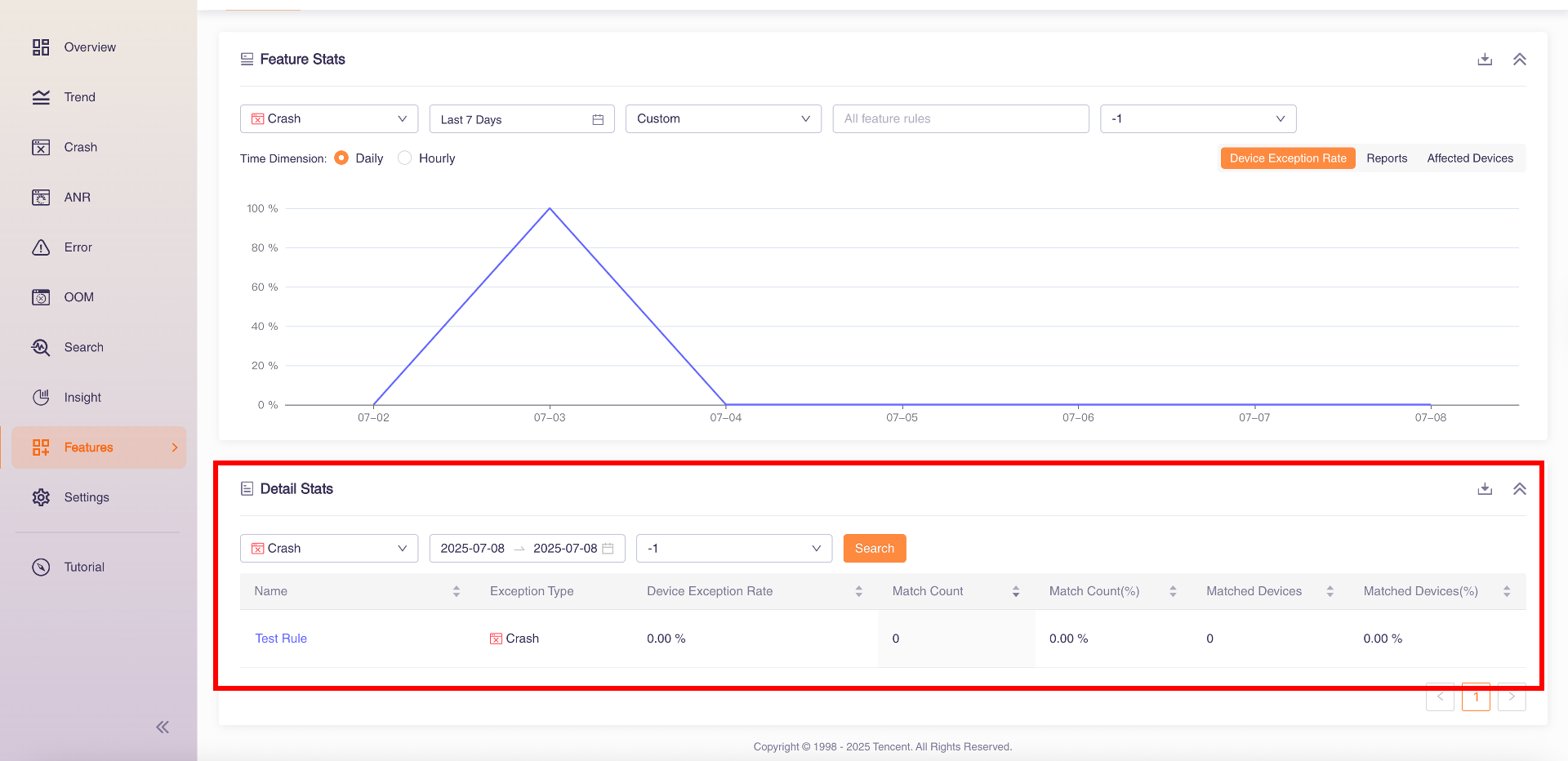The width and height of the screenshot is (1568, 761).
Task: Click the ANR icon in the sidebar
Action: (x=41, y=197)
